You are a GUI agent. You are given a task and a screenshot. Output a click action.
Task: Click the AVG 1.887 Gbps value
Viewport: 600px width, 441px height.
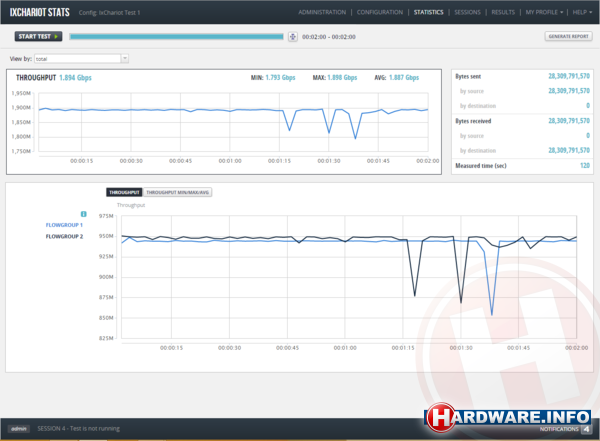click(x=404, y=78)
